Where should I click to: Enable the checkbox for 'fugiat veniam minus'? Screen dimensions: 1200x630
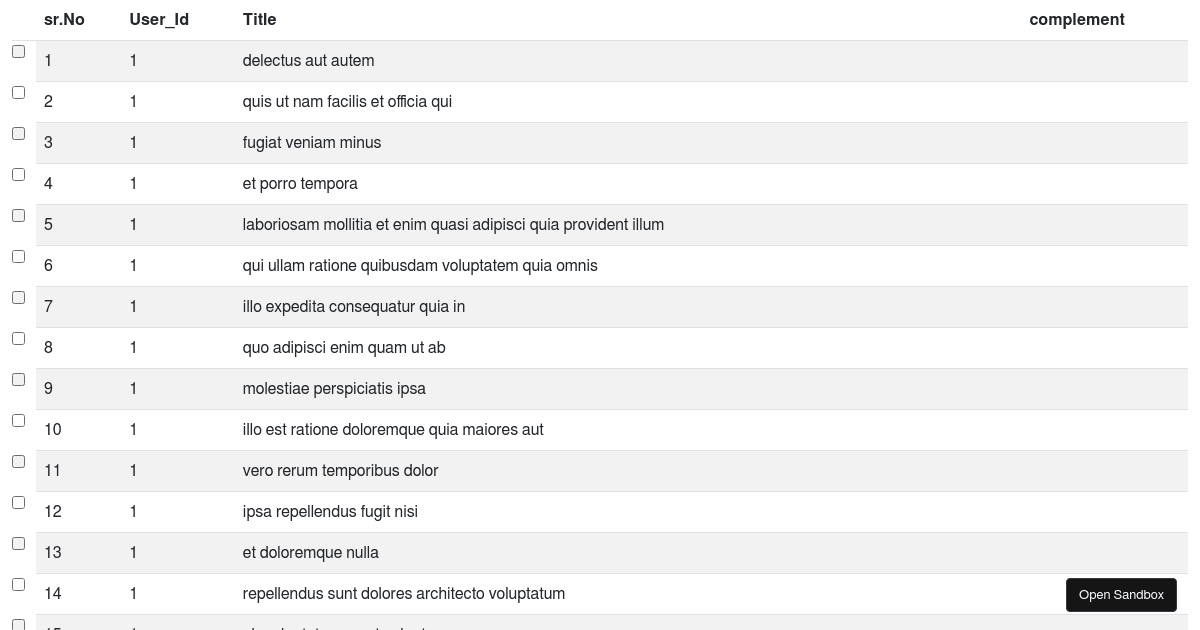(x=18, y=133)
